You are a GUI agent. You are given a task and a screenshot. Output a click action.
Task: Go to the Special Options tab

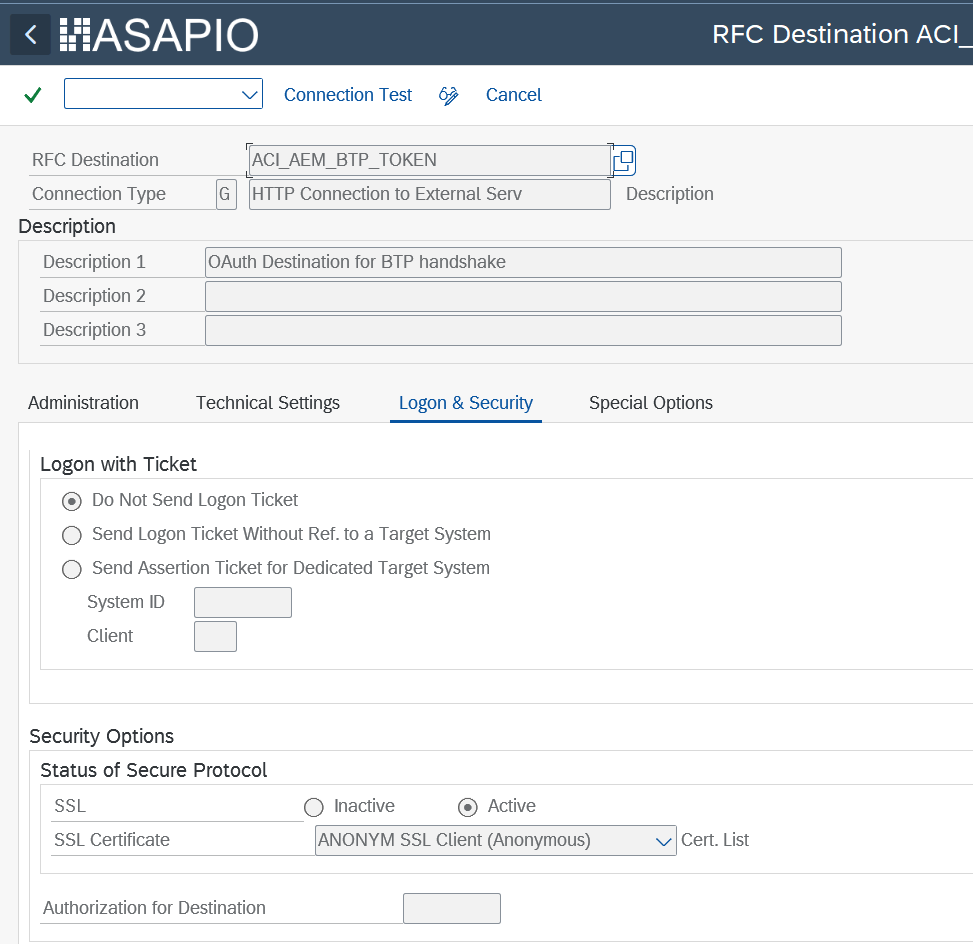(x=650, y=403)
